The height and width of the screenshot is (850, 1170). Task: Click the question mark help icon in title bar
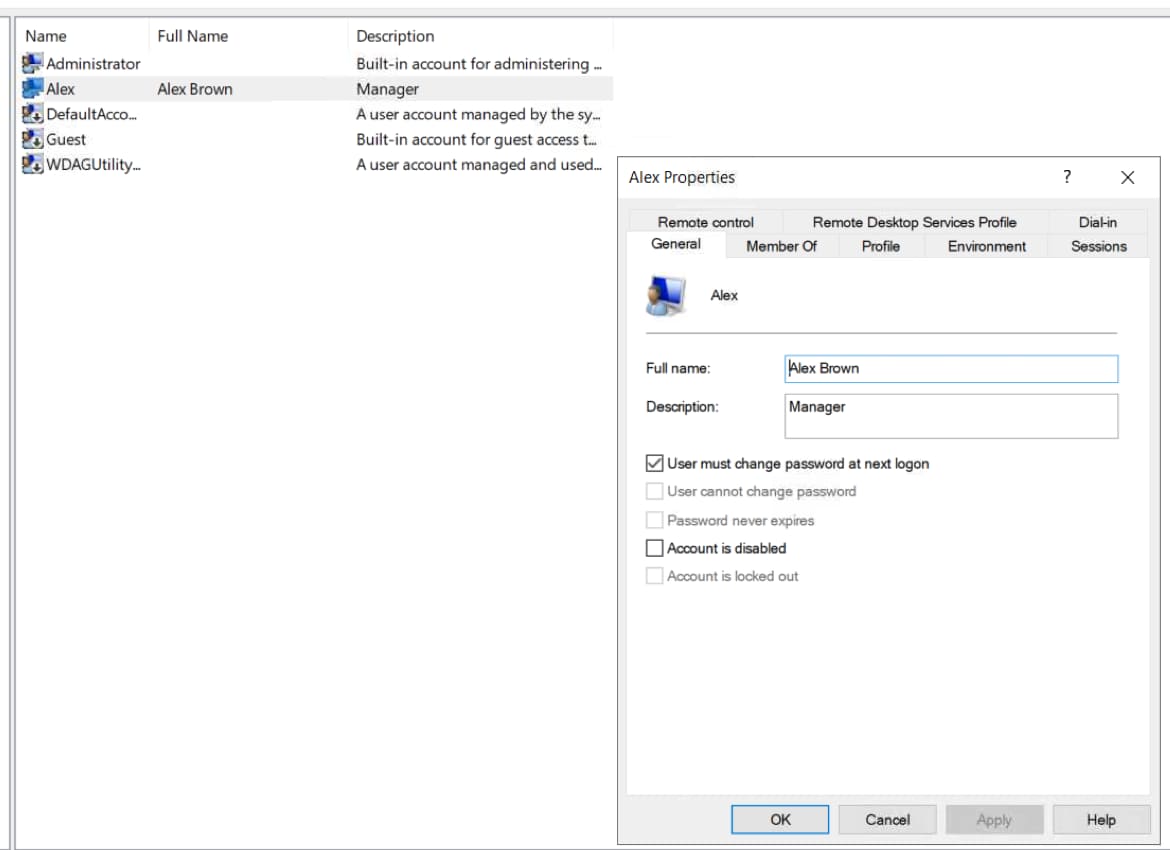[1067, 177]
